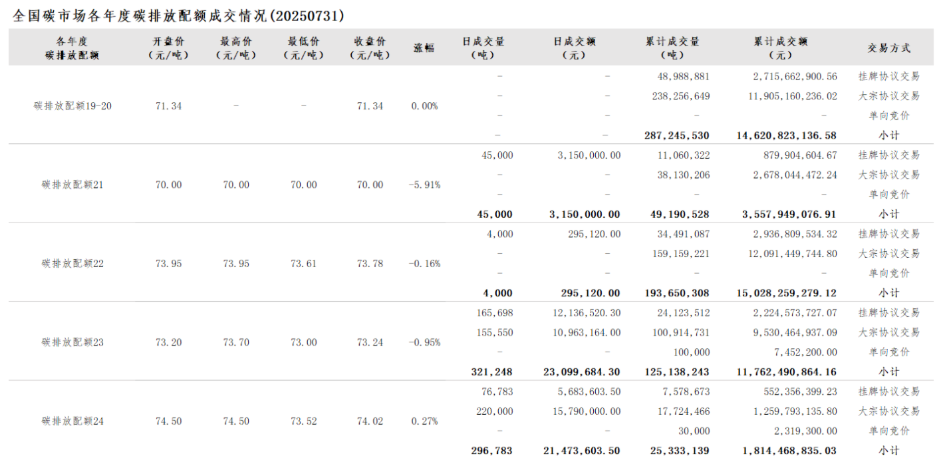Screen dimensions: 939x466
Task: Click the 0.27% change value
Action: coord(424,421)
